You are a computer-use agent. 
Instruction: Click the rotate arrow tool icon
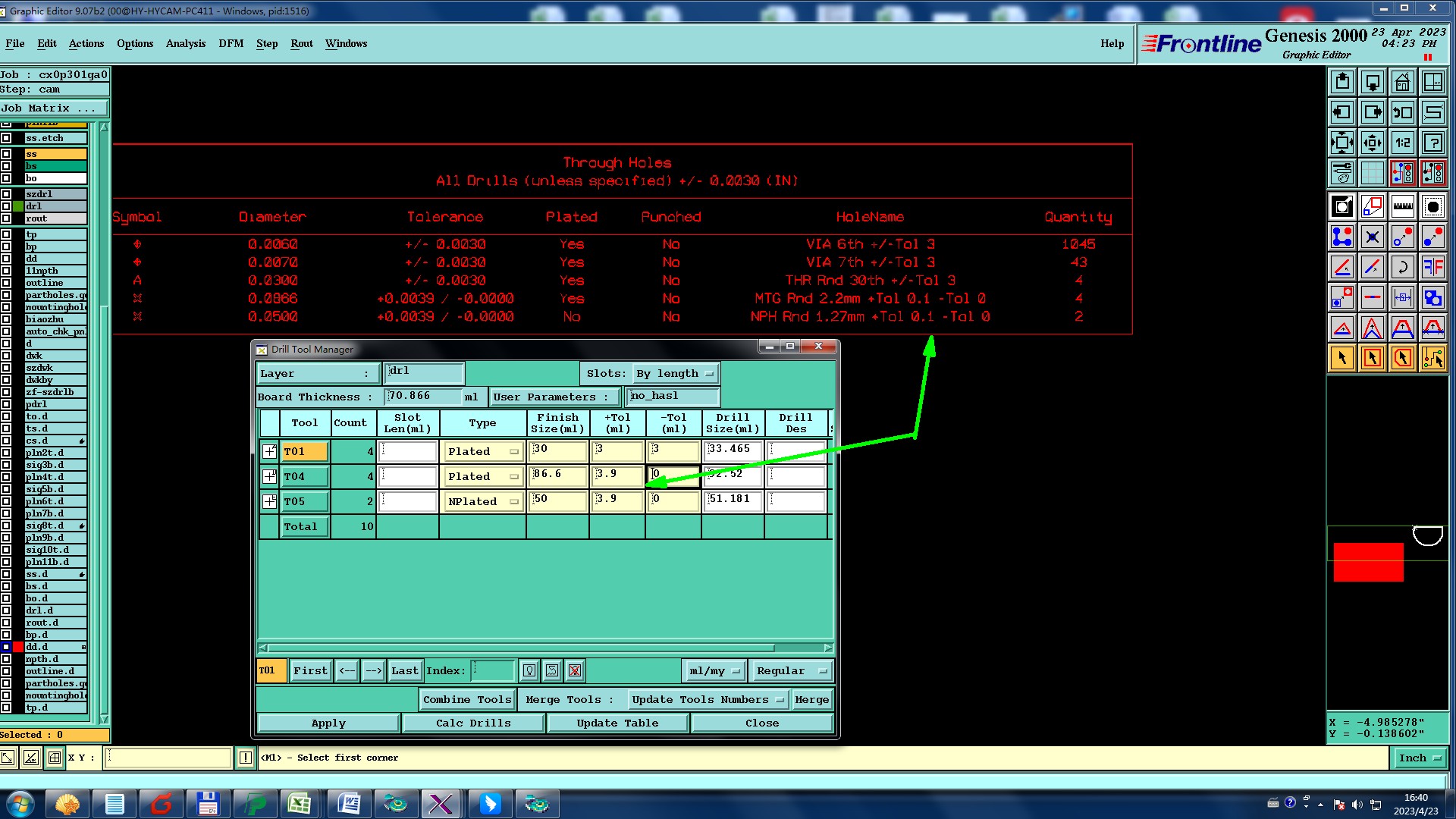tap(1402, 267)
